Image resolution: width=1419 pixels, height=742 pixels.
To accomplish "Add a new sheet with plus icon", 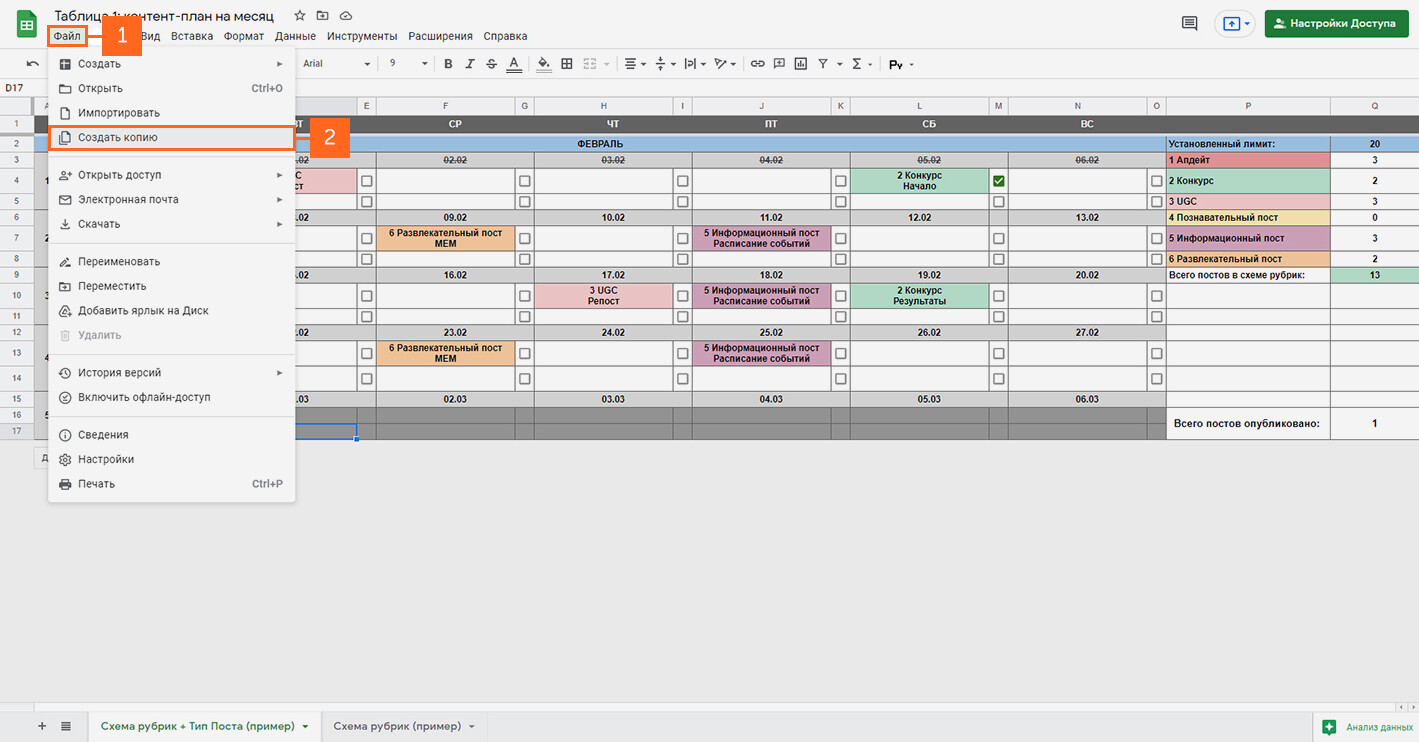I will tap(42, 726).
